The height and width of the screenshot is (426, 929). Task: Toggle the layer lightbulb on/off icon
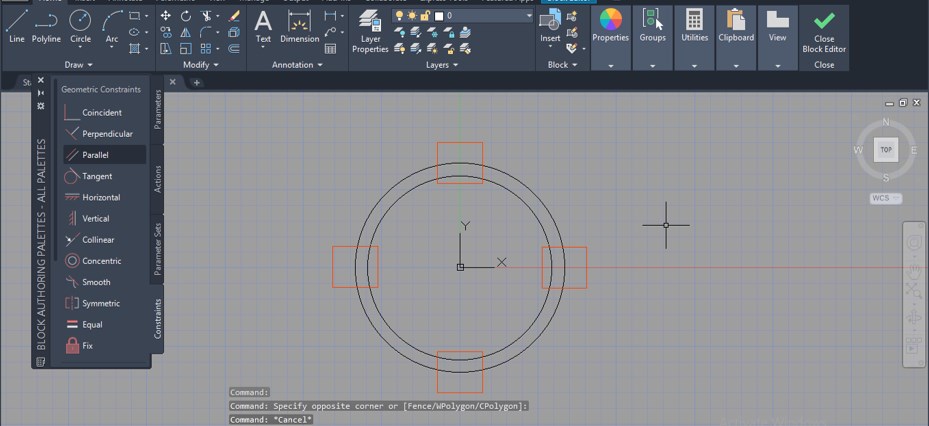coord(399,17)
